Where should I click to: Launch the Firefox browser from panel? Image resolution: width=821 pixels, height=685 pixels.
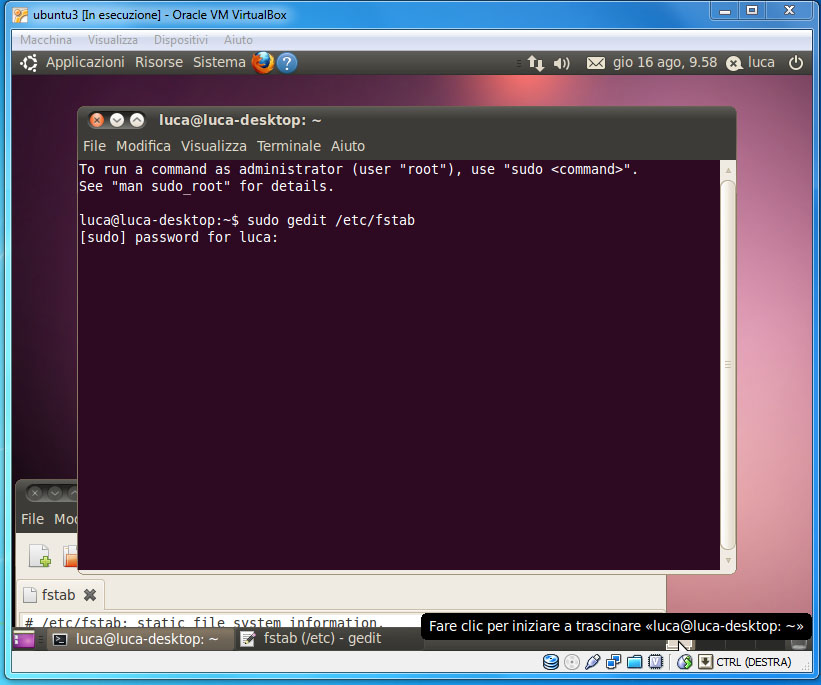click(x=263, y=62)
